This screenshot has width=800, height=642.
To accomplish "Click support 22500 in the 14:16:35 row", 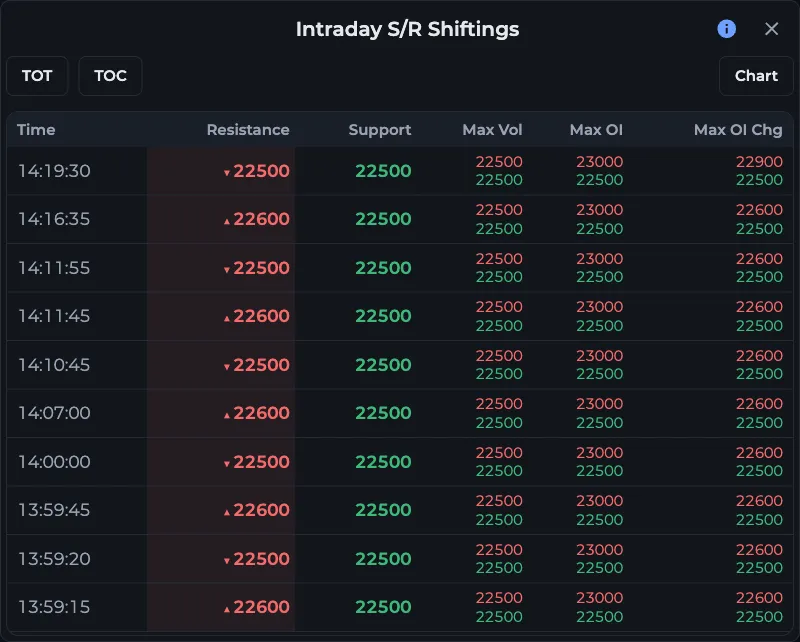I will tap(383, 219).
